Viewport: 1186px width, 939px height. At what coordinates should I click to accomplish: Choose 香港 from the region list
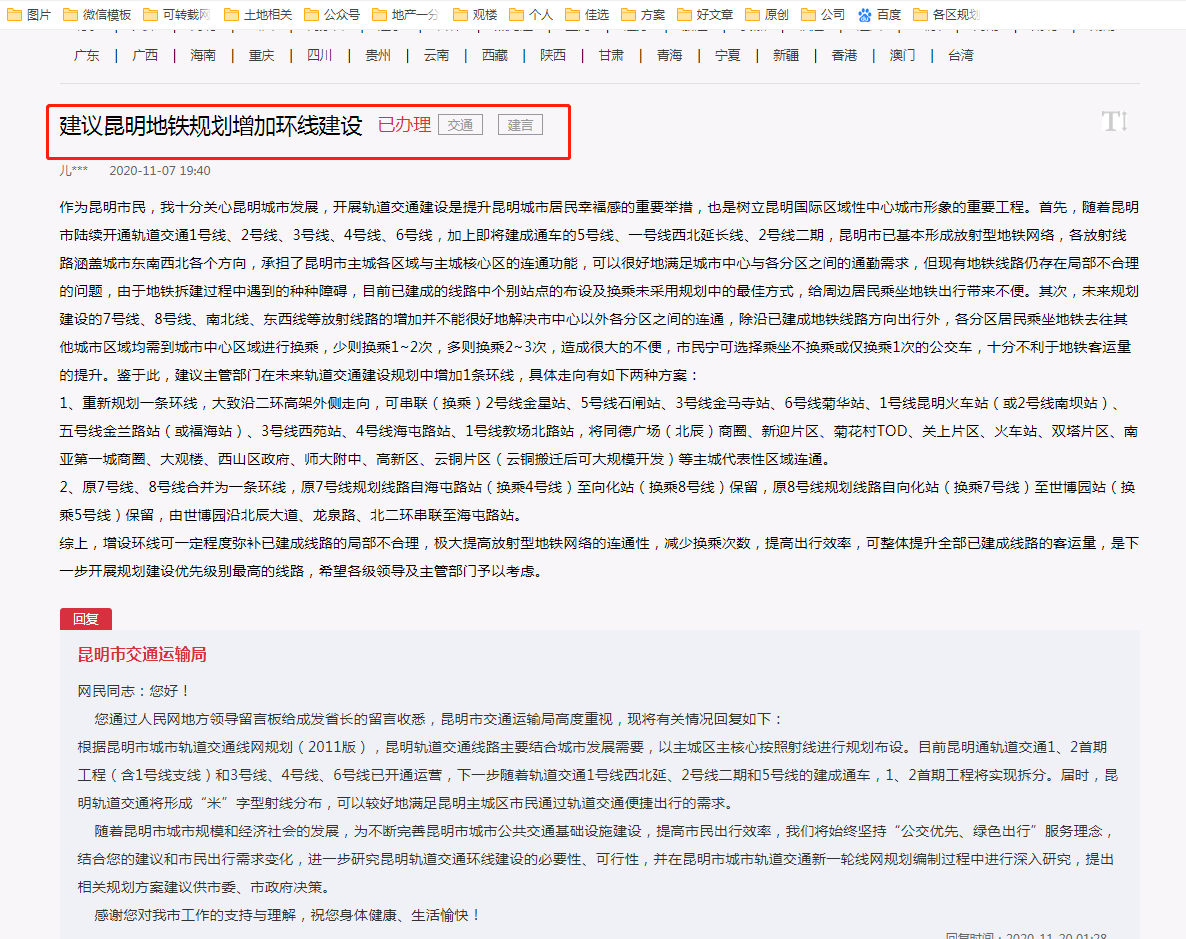[x=844, y=56]
